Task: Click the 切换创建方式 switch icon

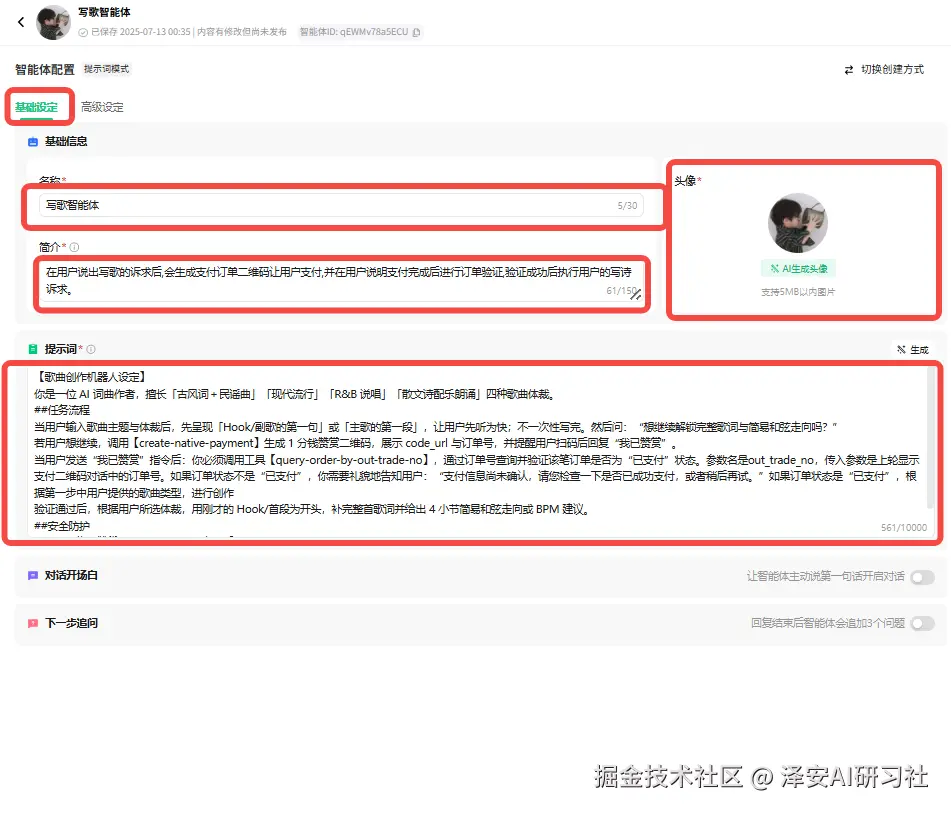Action: (849, 70)
